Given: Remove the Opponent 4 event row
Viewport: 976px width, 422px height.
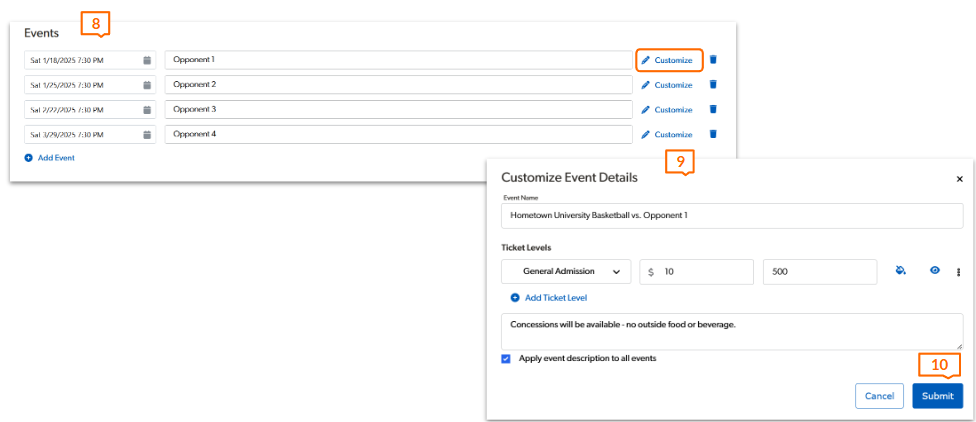Looking at the screenshot, I should click(x=713, y=134).
